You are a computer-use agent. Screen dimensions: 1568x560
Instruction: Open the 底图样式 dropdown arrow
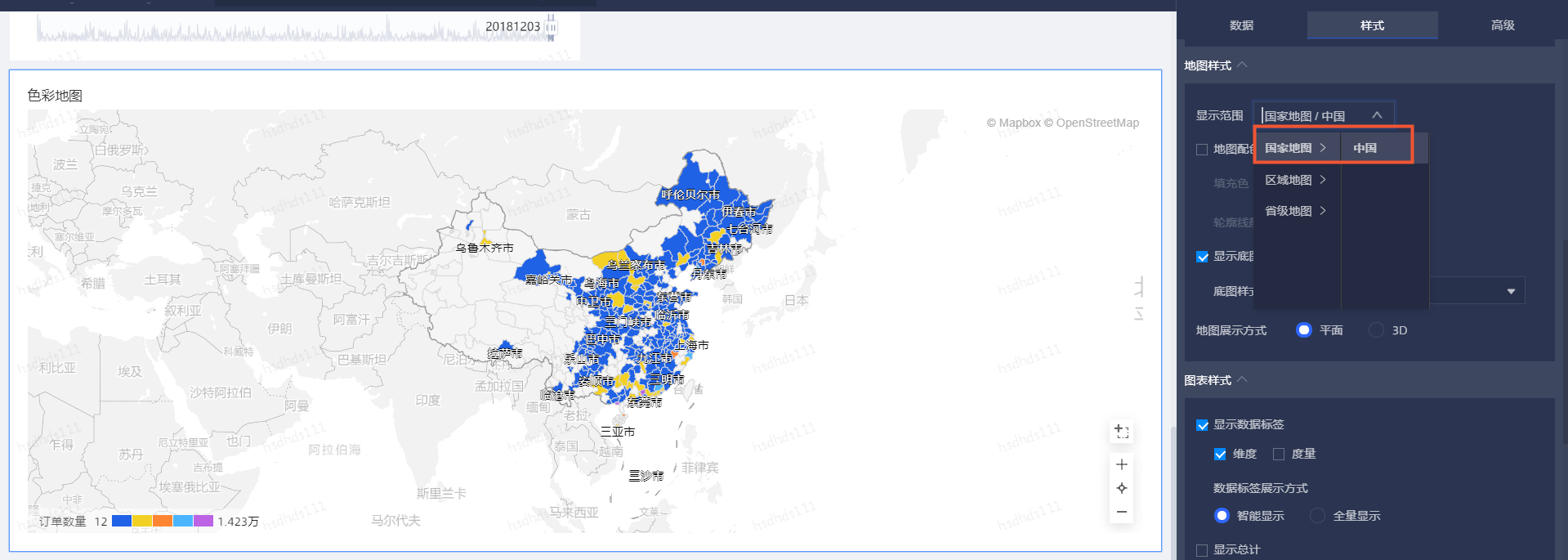pos(1511,291)
